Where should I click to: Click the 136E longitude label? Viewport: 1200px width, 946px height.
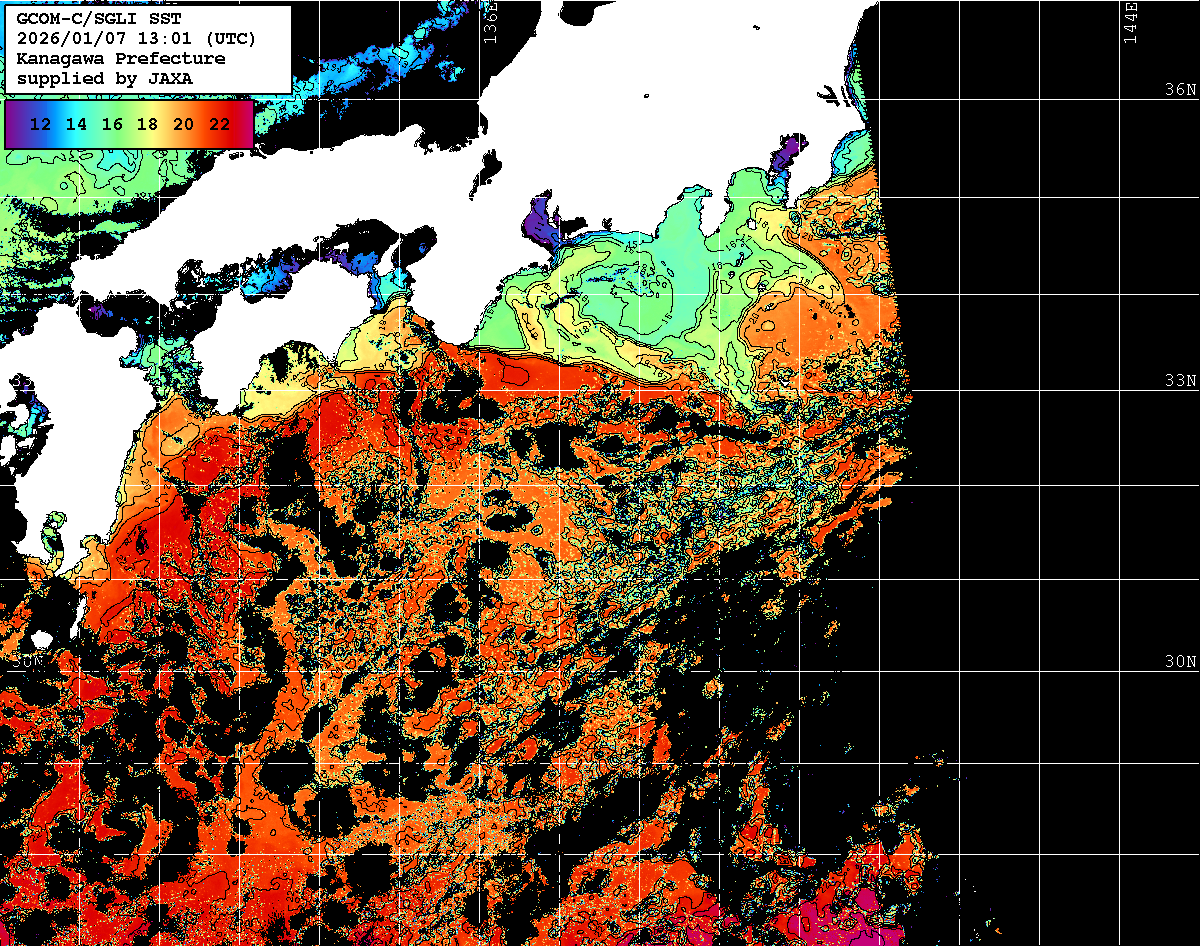click(x=490, y=22)
